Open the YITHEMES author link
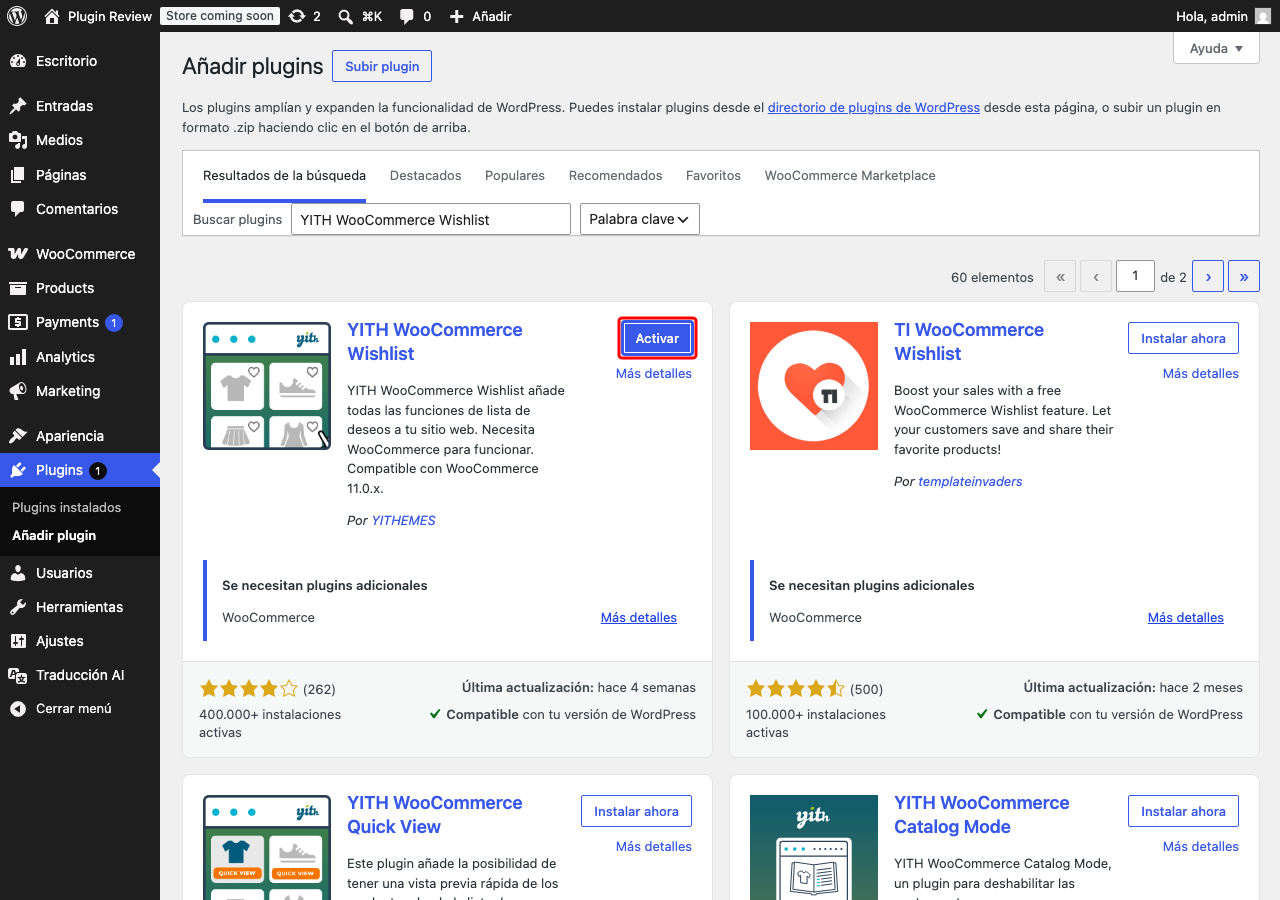The width and height of the screenshot is (1280, 900). [x=404, y=520]
